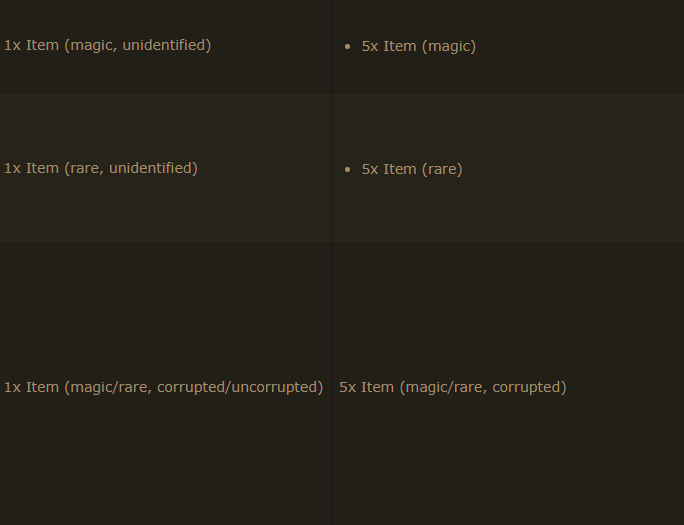Click "5x" in the magic result entry

pyautogui.click(x=370, y=46)
